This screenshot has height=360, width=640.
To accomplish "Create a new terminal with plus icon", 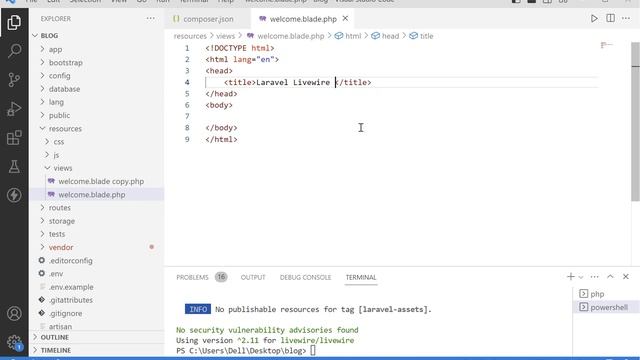I will click(571, 277).
